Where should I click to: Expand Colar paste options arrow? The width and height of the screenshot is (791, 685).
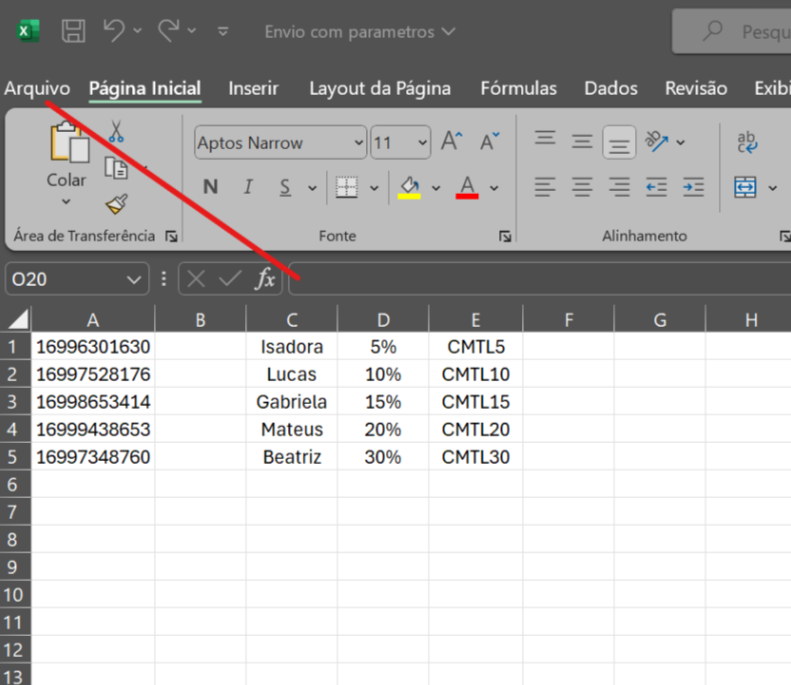tap(66, 201)
